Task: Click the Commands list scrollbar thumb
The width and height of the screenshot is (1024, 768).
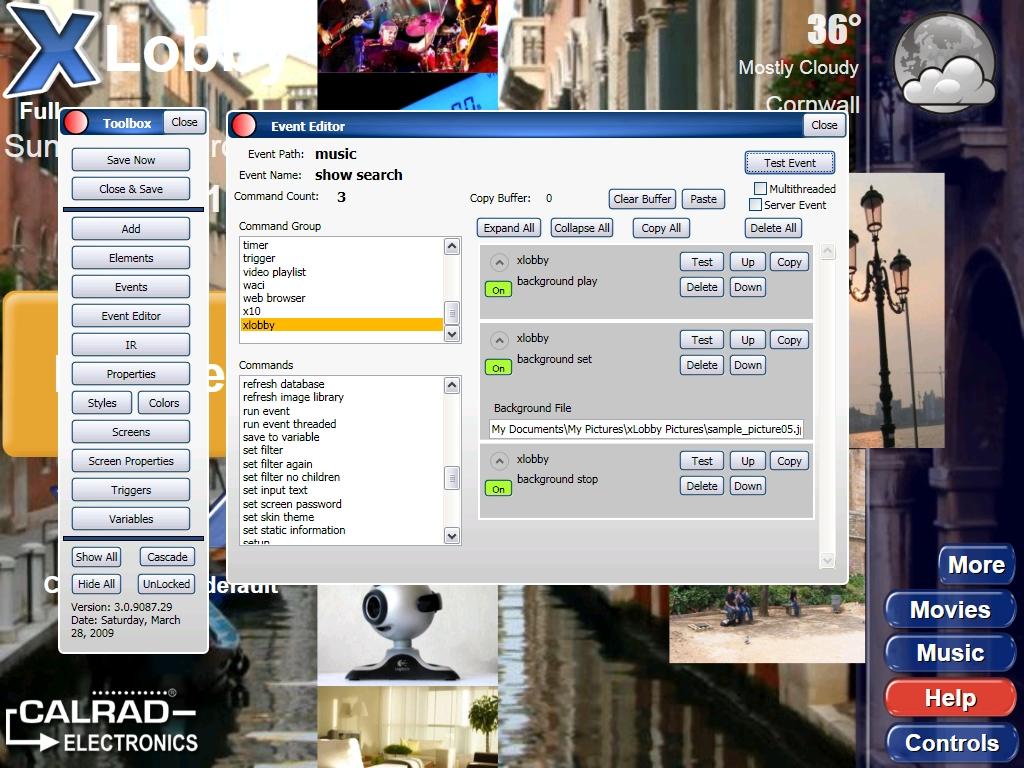Action: [x=452, y=478]
